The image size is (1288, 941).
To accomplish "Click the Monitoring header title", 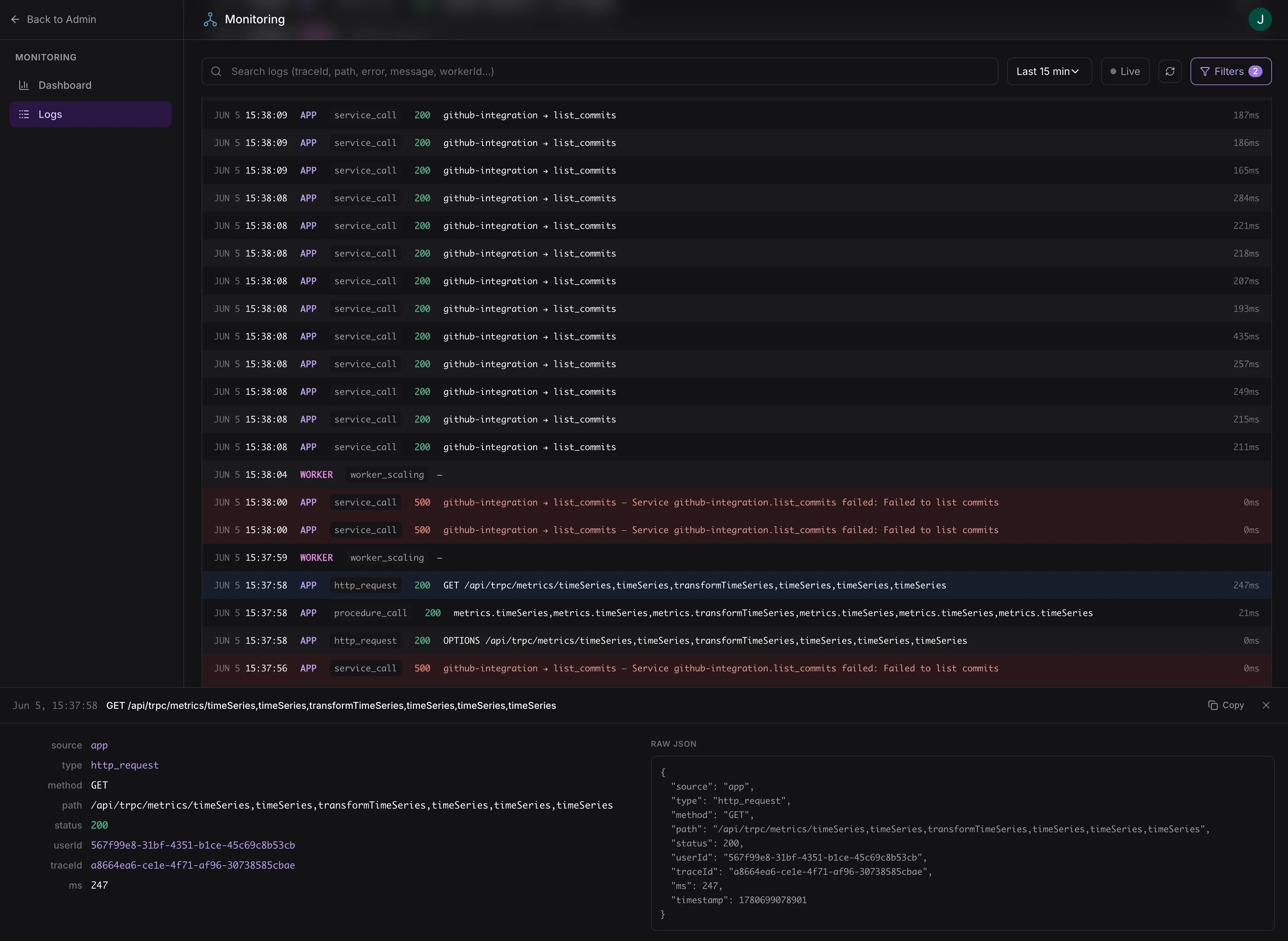I will pyautogui.click(x=255, y=19).
